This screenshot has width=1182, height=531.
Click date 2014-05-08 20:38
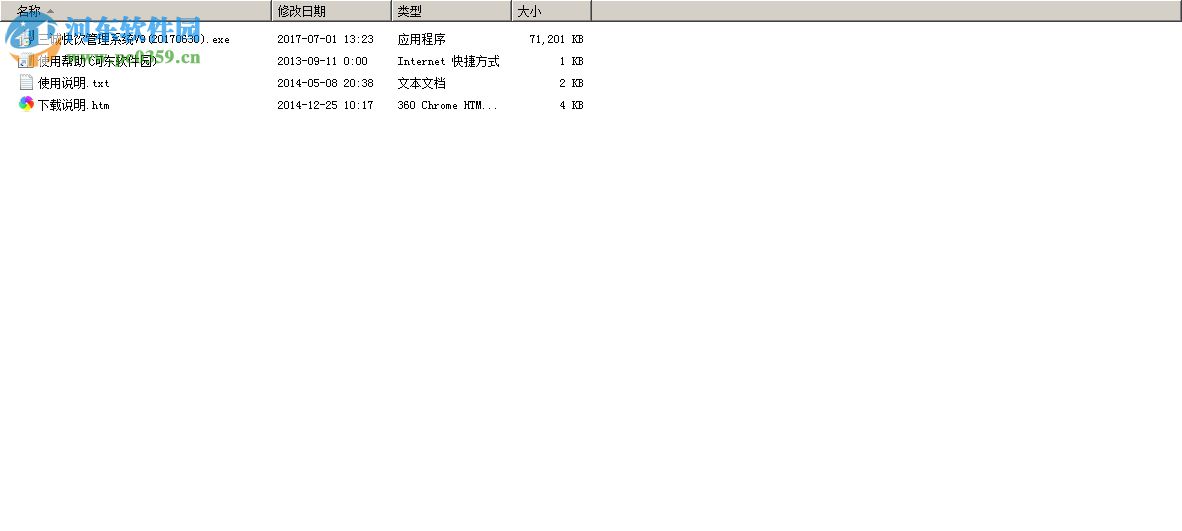point(326,83)
